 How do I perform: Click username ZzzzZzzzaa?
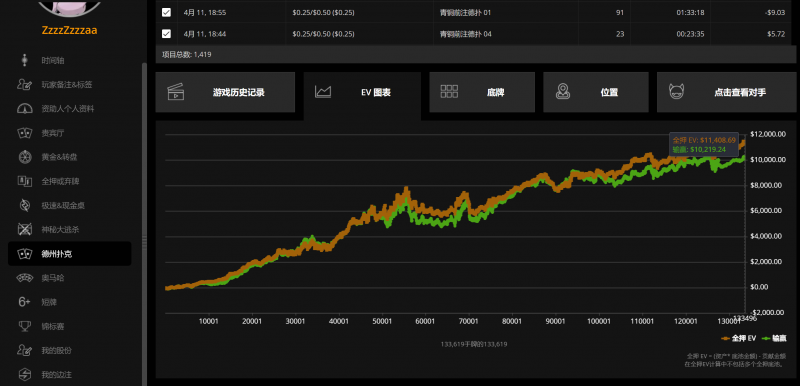pos(69,31)
